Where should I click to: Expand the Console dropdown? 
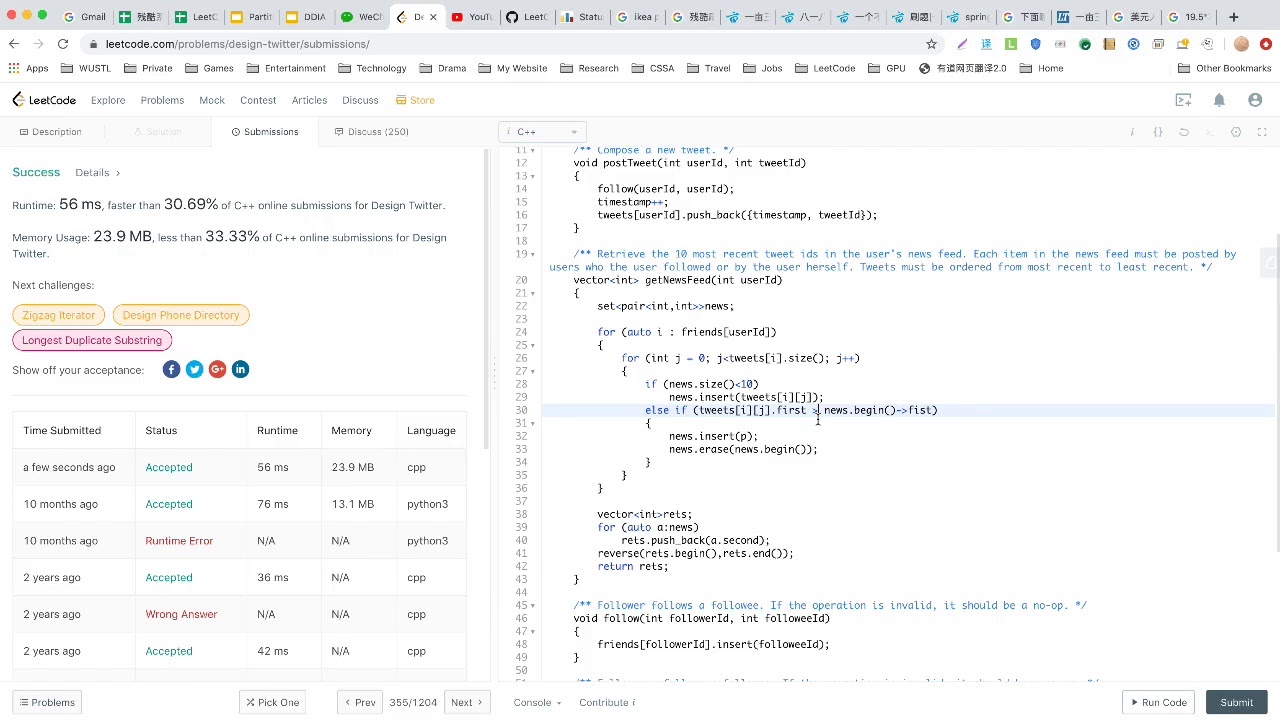[x=537, y=702]
